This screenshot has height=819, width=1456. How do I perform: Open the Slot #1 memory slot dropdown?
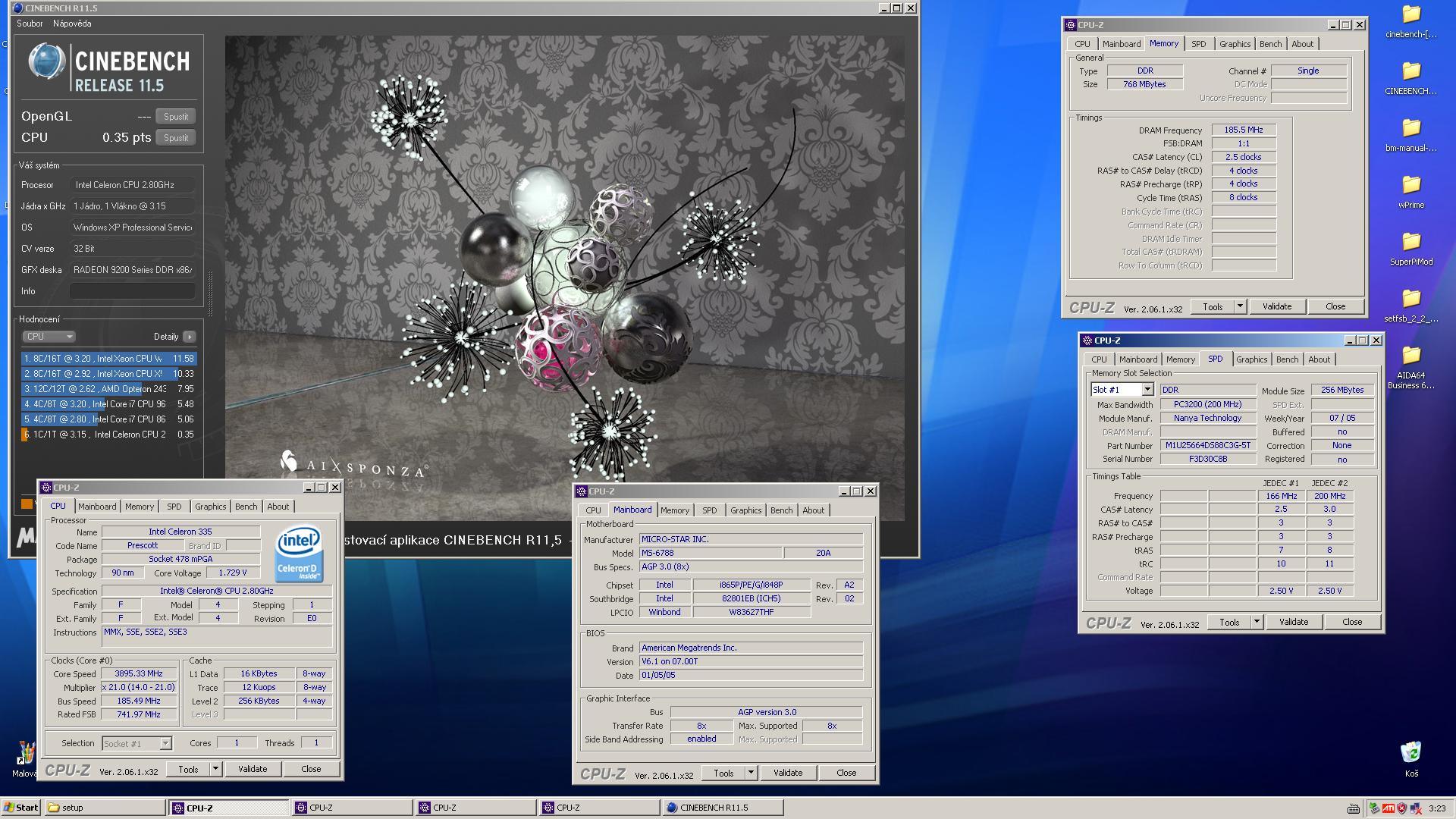click(1147, 390)
